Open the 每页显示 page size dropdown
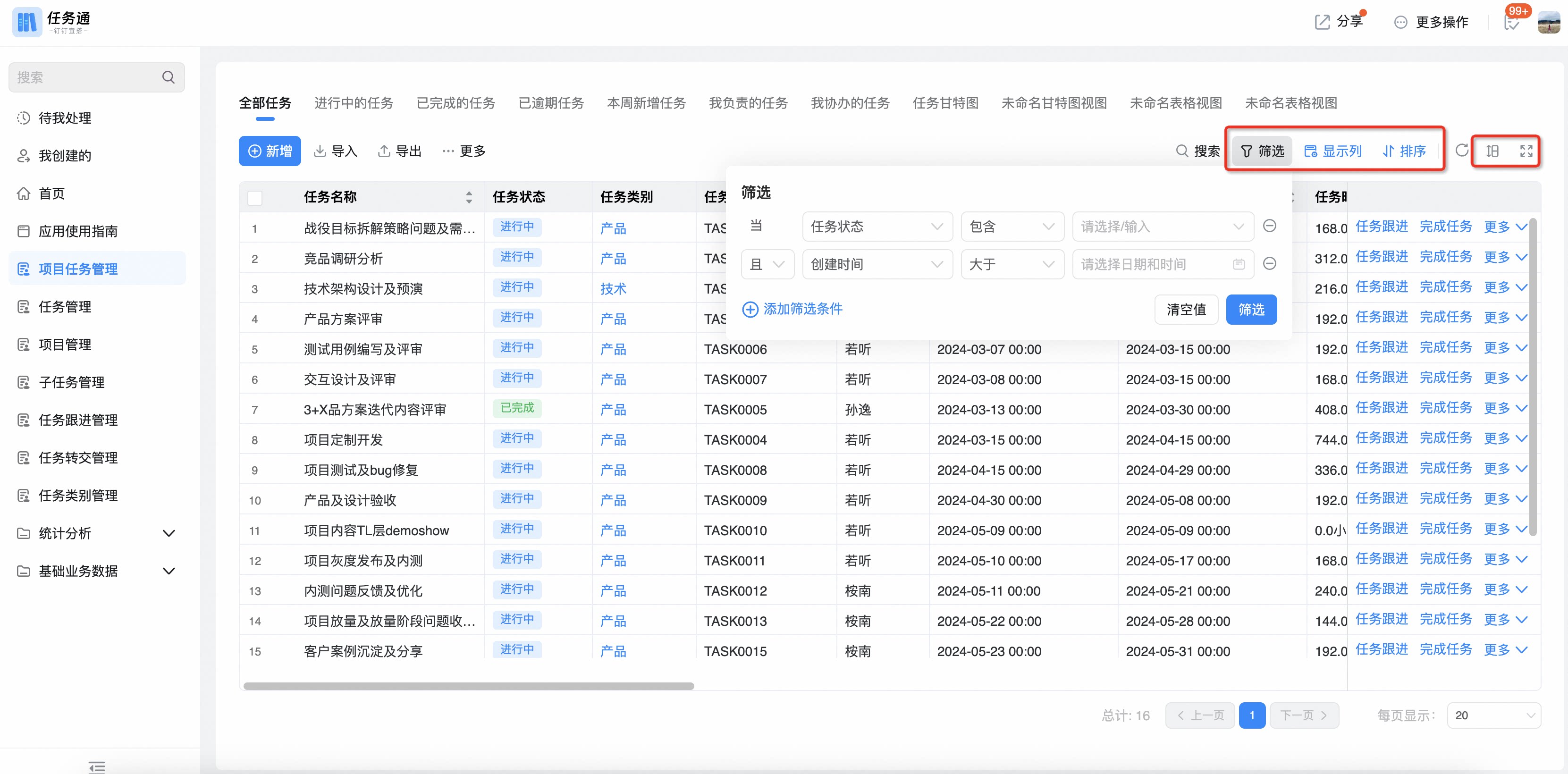Screen dimensions: 1568x774 click(x=1494, y=715)
